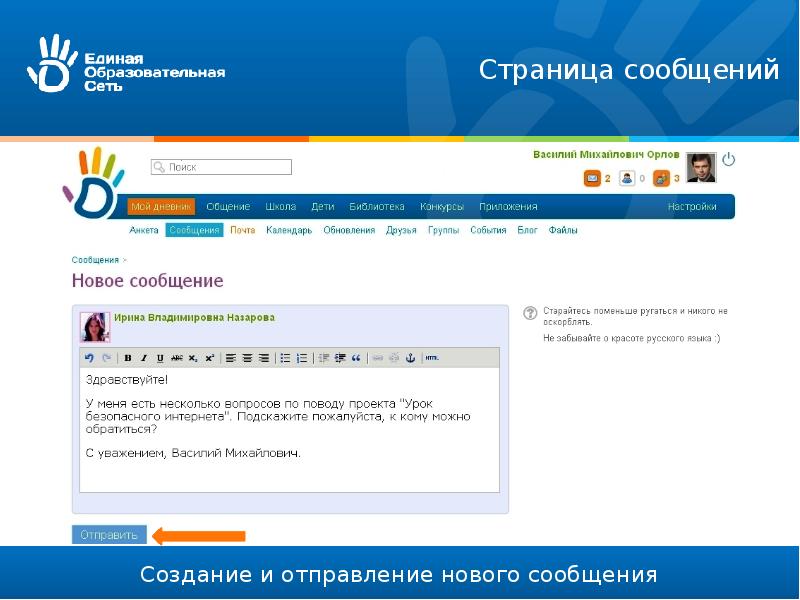Log out using the power icon

tap(728, 159)
